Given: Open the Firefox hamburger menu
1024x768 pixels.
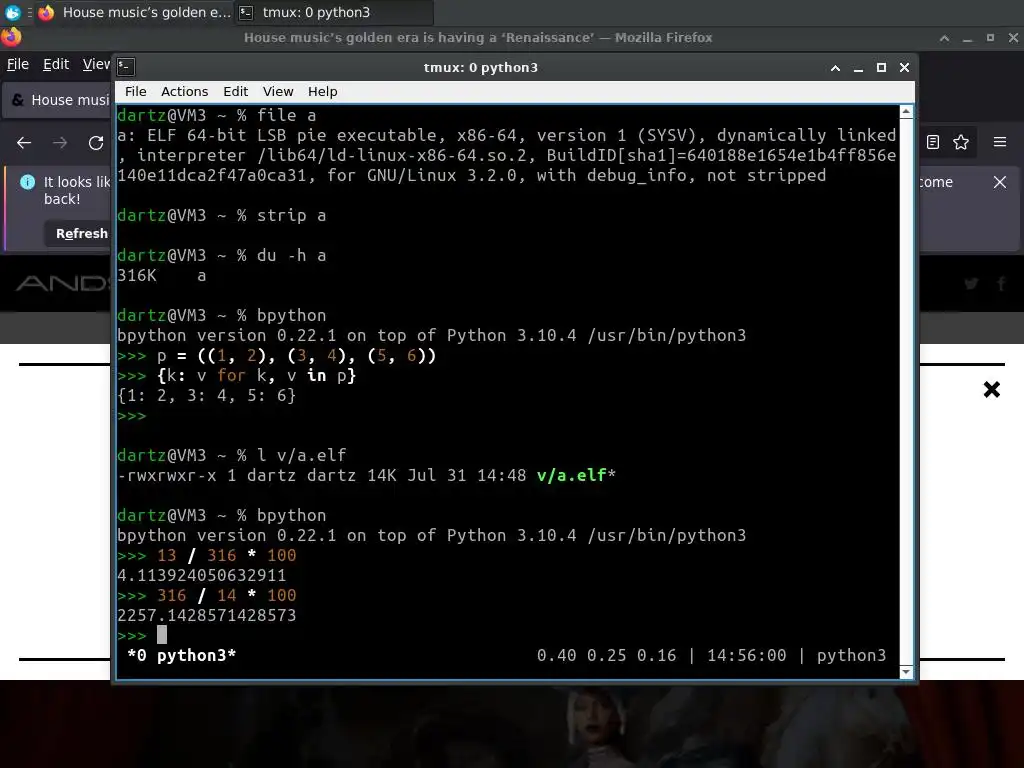Looking at the screenshot, I should coord(1000,142).
